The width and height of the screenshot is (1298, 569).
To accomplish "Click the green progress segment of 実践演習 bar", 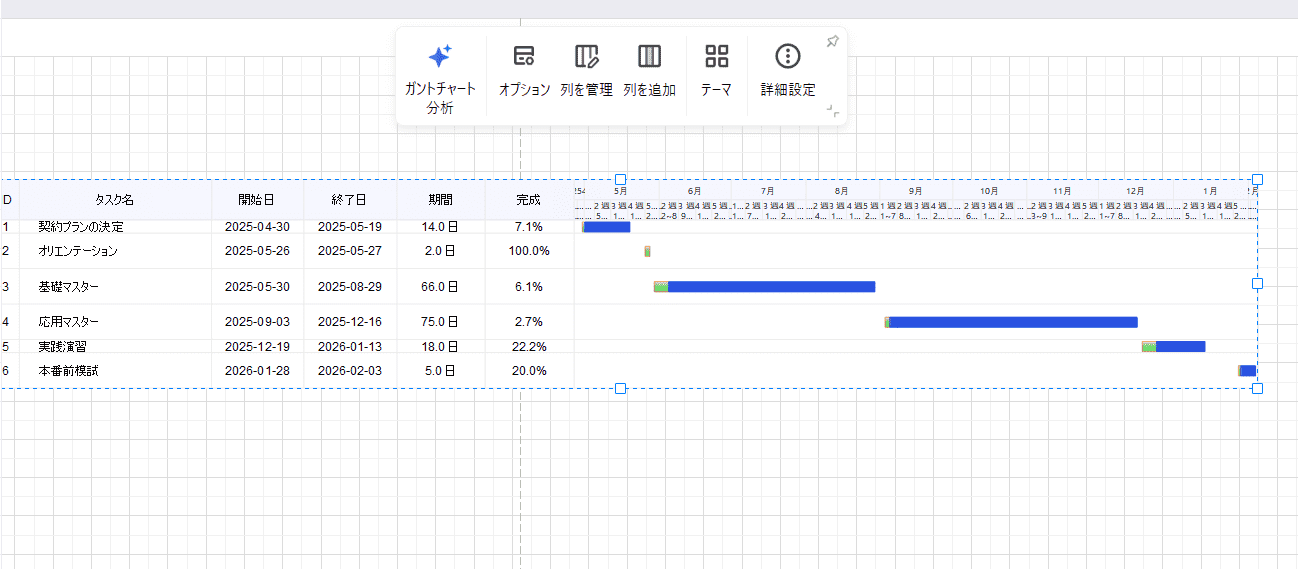I will pyautogui.click(x=1149, y=347).
